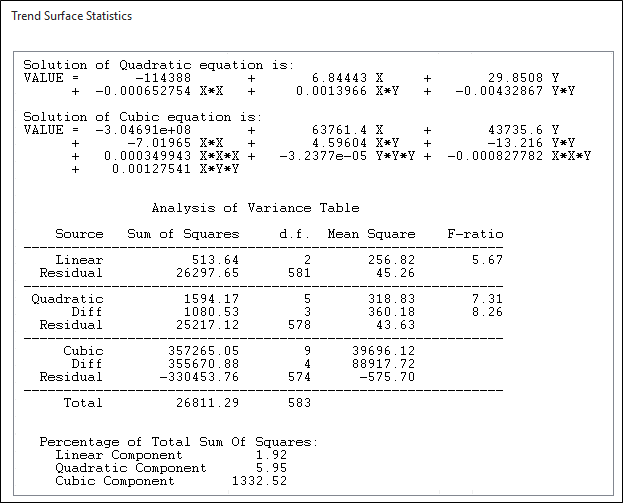This screenshot has width=623, height=503.
Task: Click the Cubic Component value 1332.52
Action: [x=259, y=481]
